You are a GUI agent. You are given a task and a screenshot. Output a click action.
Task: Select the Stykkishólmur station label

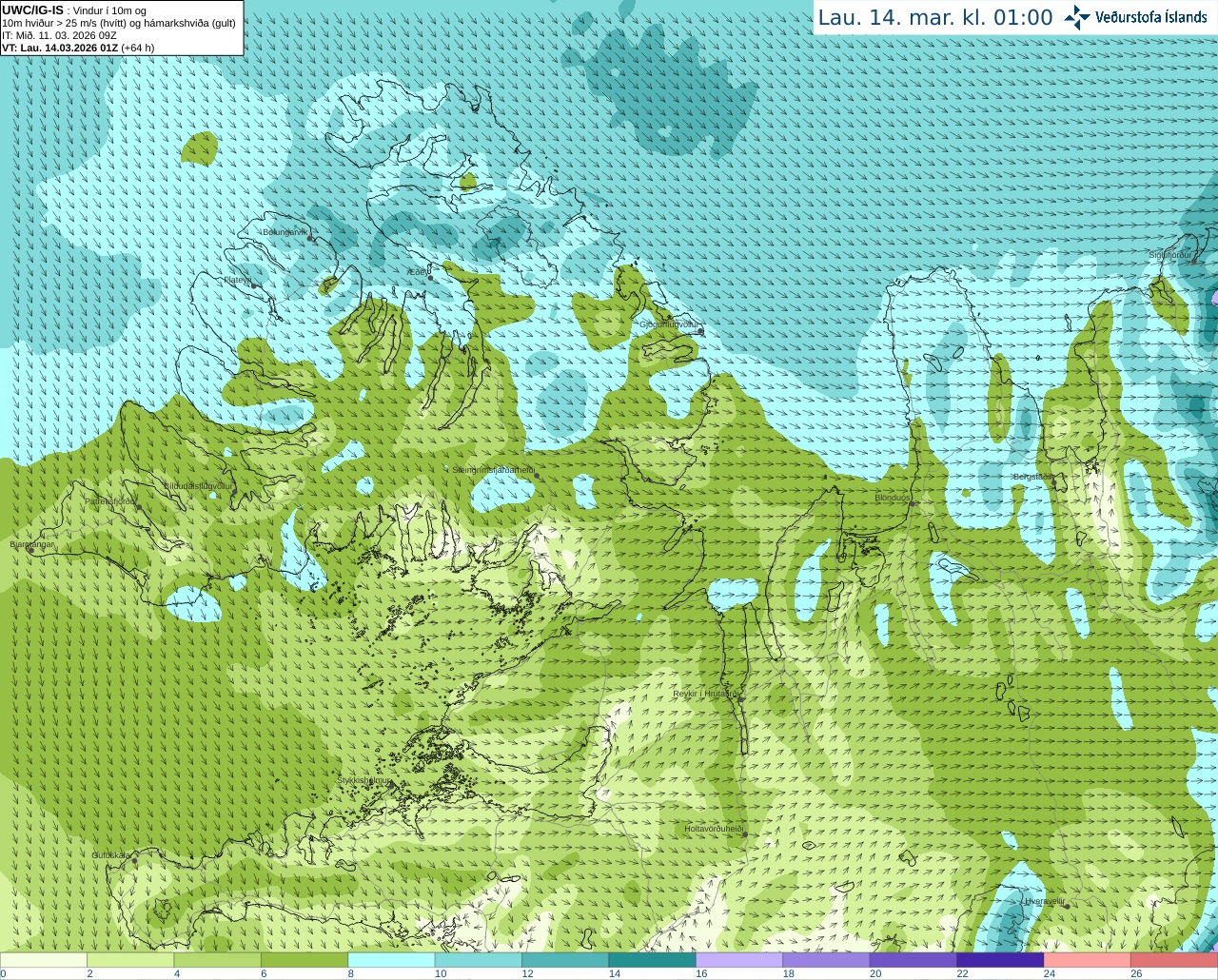(364, 780)
